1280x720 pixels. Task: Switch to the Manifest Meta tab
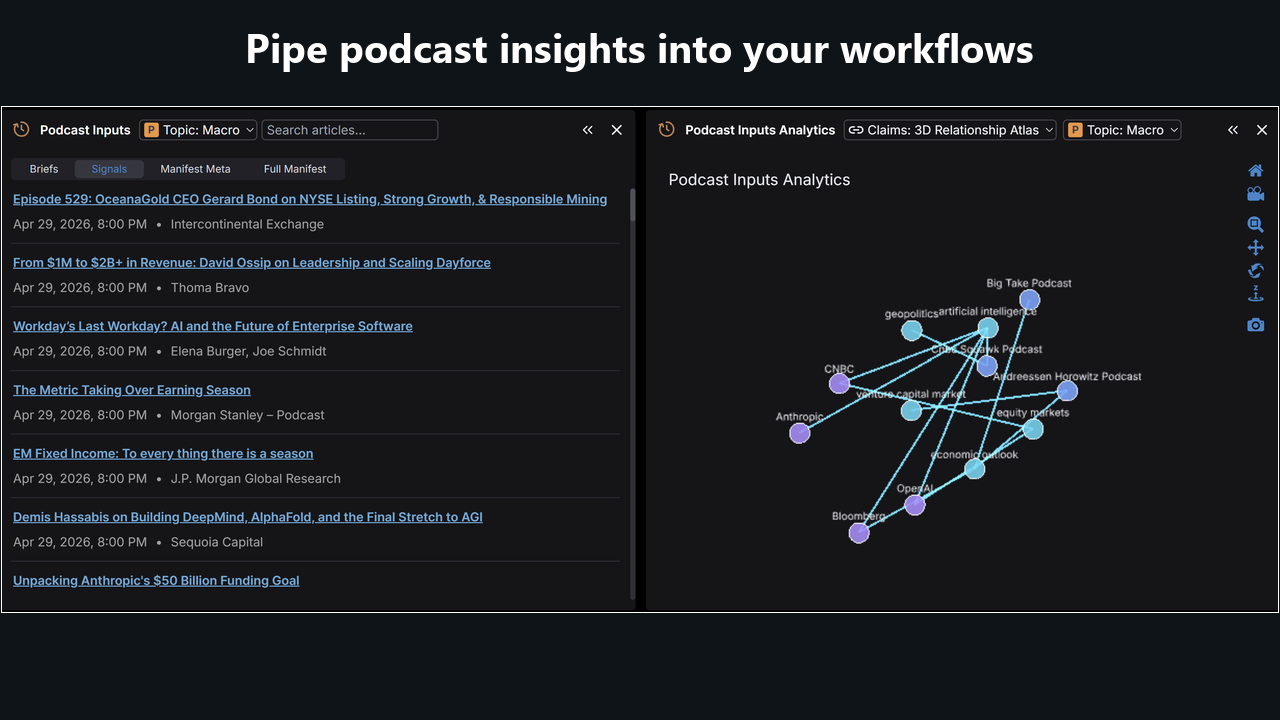click(x=196, y=169)
